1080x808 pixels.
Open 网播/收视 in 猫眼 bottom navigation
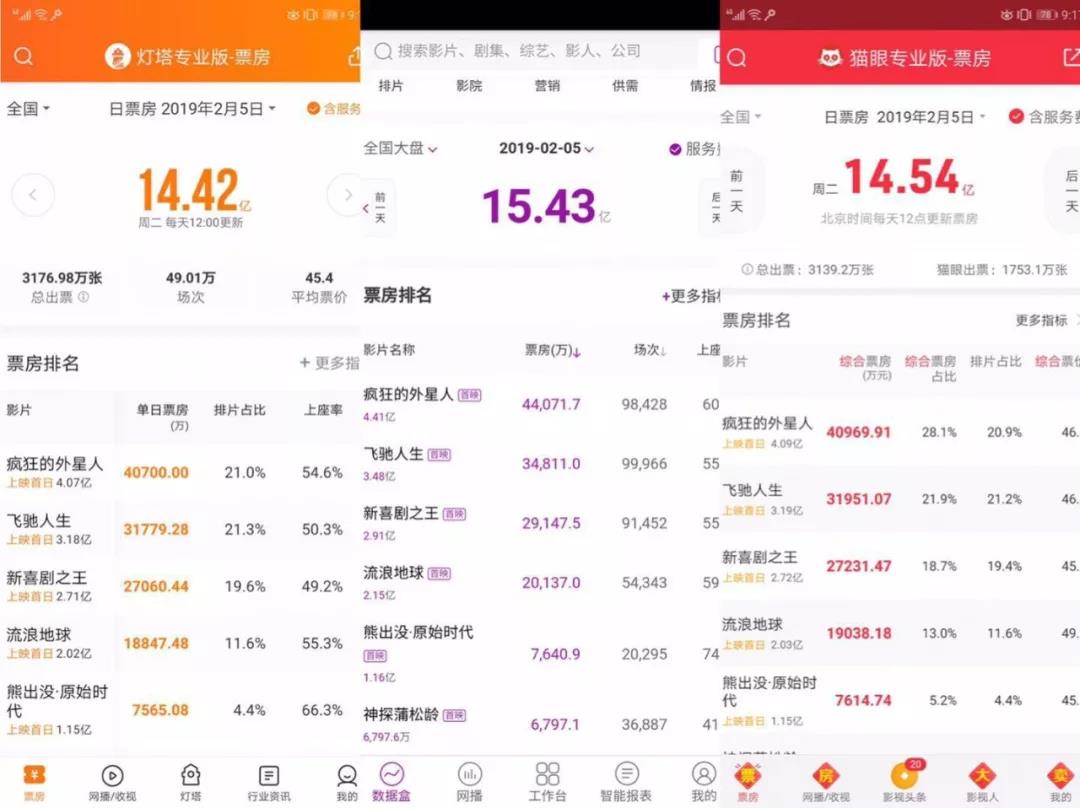pyautogui.click(x=826, y=783)
